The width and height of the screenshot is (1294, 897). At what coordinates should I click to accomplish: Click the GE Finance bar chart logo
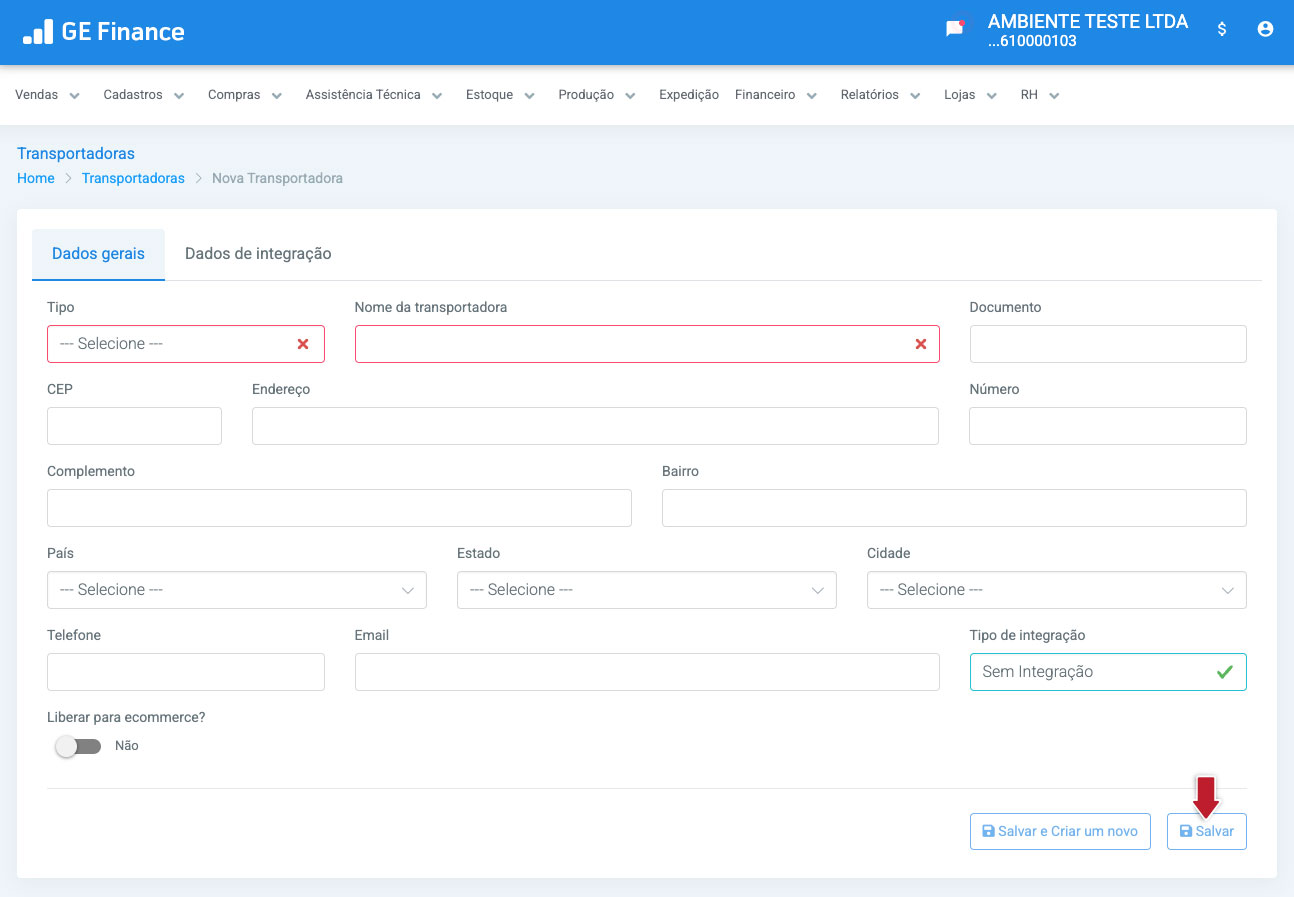38,32
